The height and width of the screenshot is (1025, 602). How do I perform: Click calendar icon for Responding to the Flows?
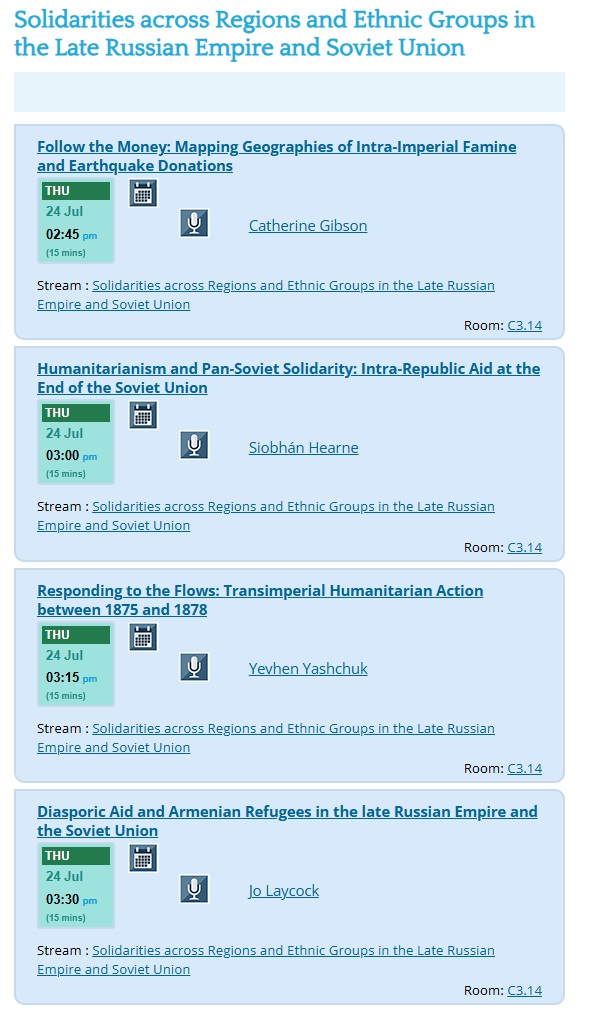point(143,636)
